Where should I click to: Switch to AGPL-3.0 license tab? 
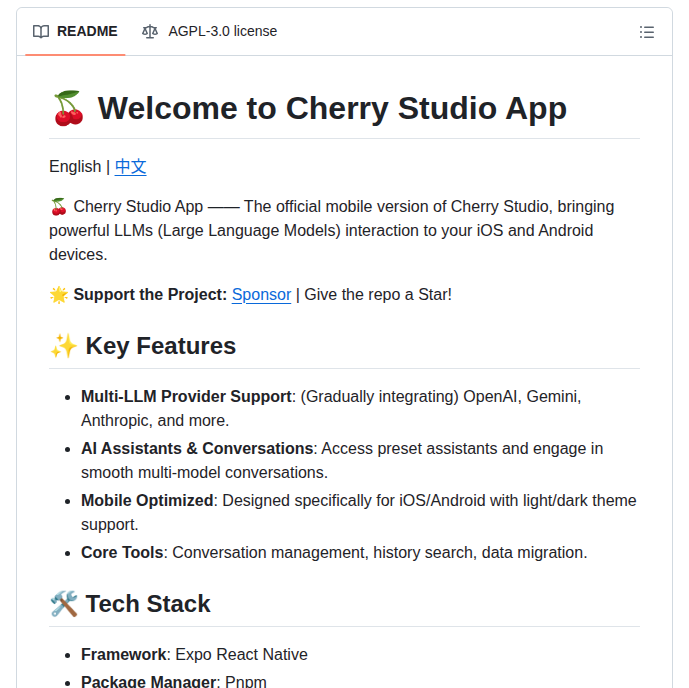[209, 31]
